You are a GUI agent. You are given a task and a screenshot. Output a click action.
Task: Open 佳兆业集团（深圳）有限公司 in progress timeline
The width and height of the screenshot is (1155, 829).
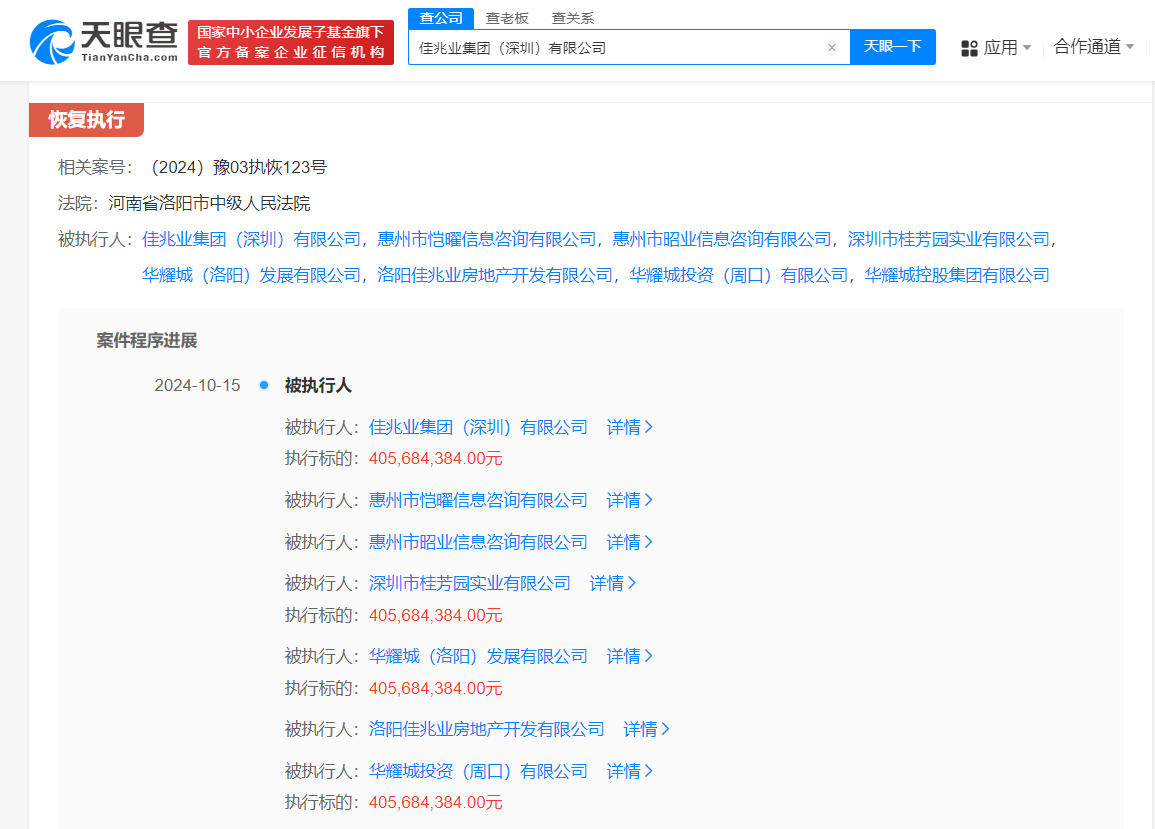coord(478,427)
